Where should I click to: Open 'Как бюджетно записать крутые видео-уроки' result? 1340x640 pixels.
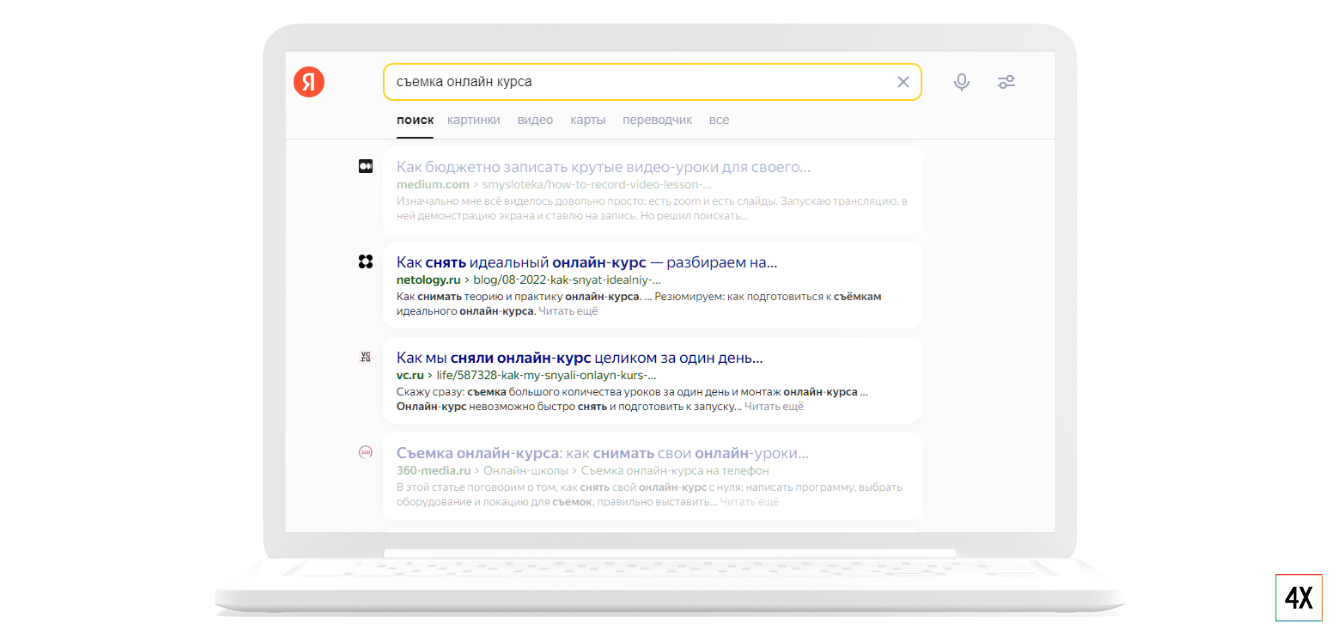603,166
